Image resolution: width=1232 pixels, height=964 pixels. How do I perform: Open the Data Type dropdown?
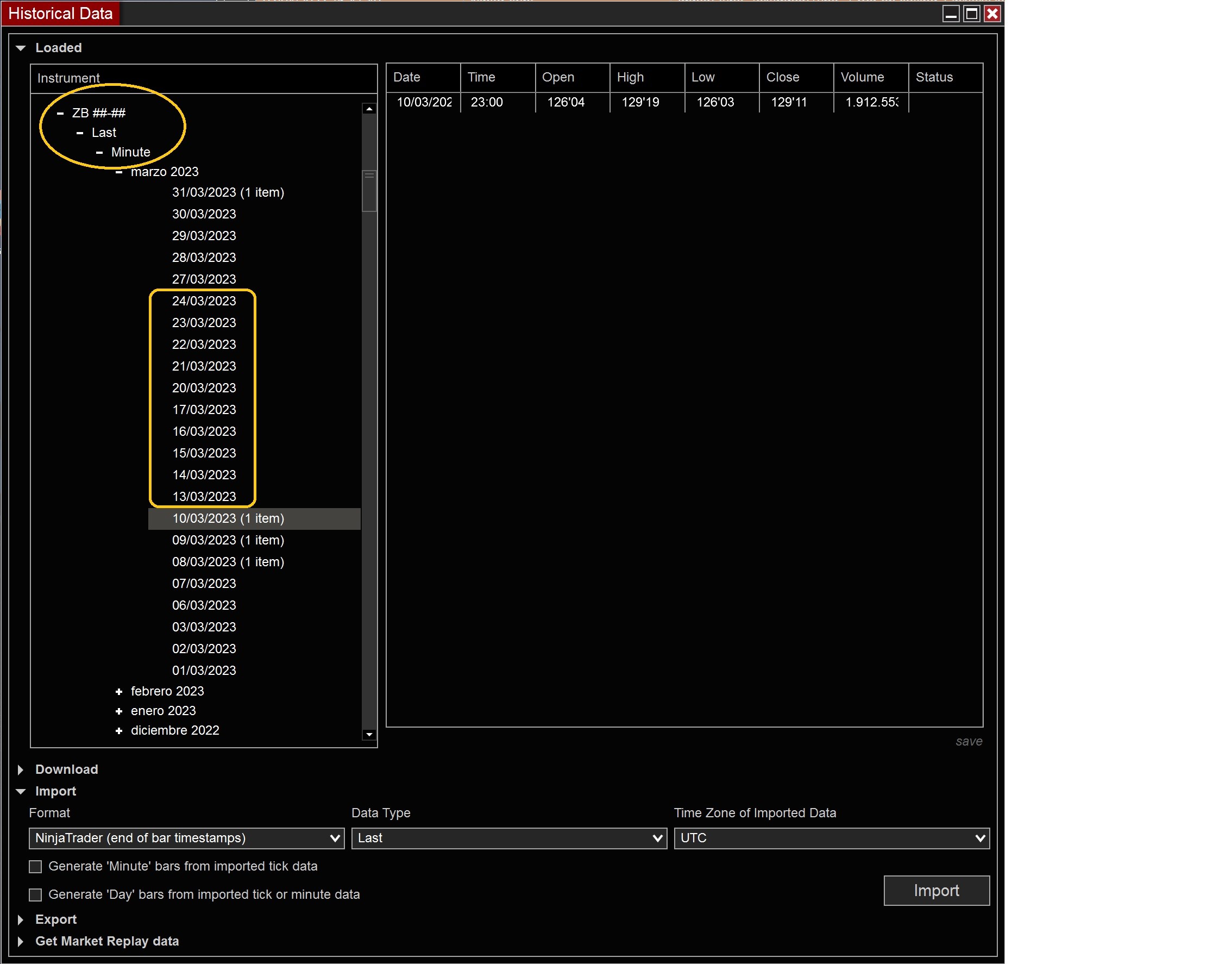658,838
